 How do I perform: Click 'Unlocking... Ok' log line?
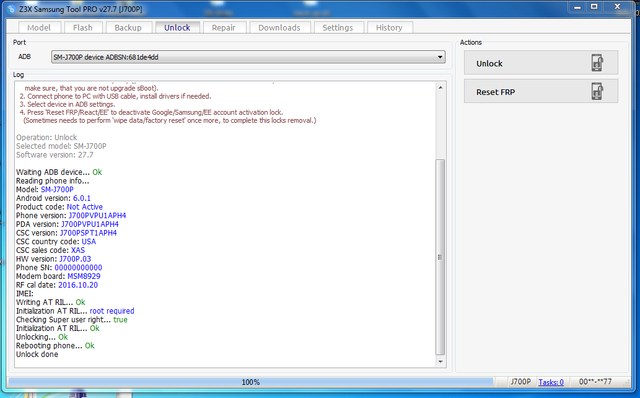[x=42, y=337]
